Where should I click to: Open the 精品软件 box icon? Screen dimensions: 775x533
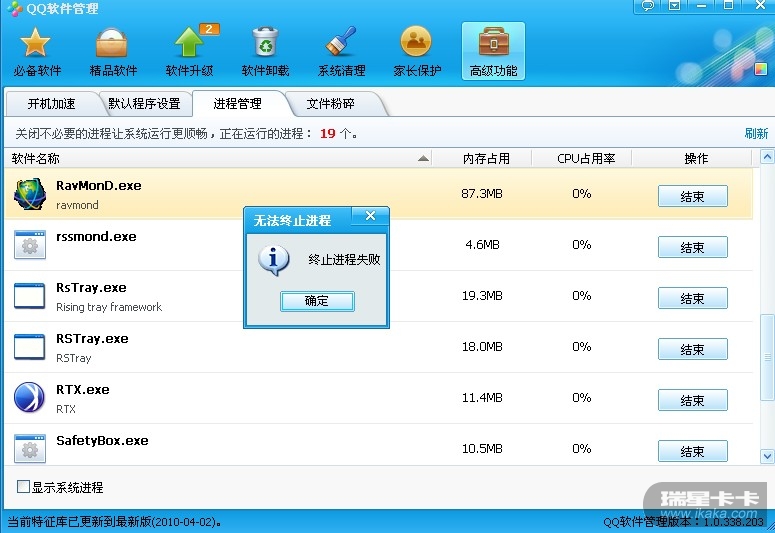112,43
